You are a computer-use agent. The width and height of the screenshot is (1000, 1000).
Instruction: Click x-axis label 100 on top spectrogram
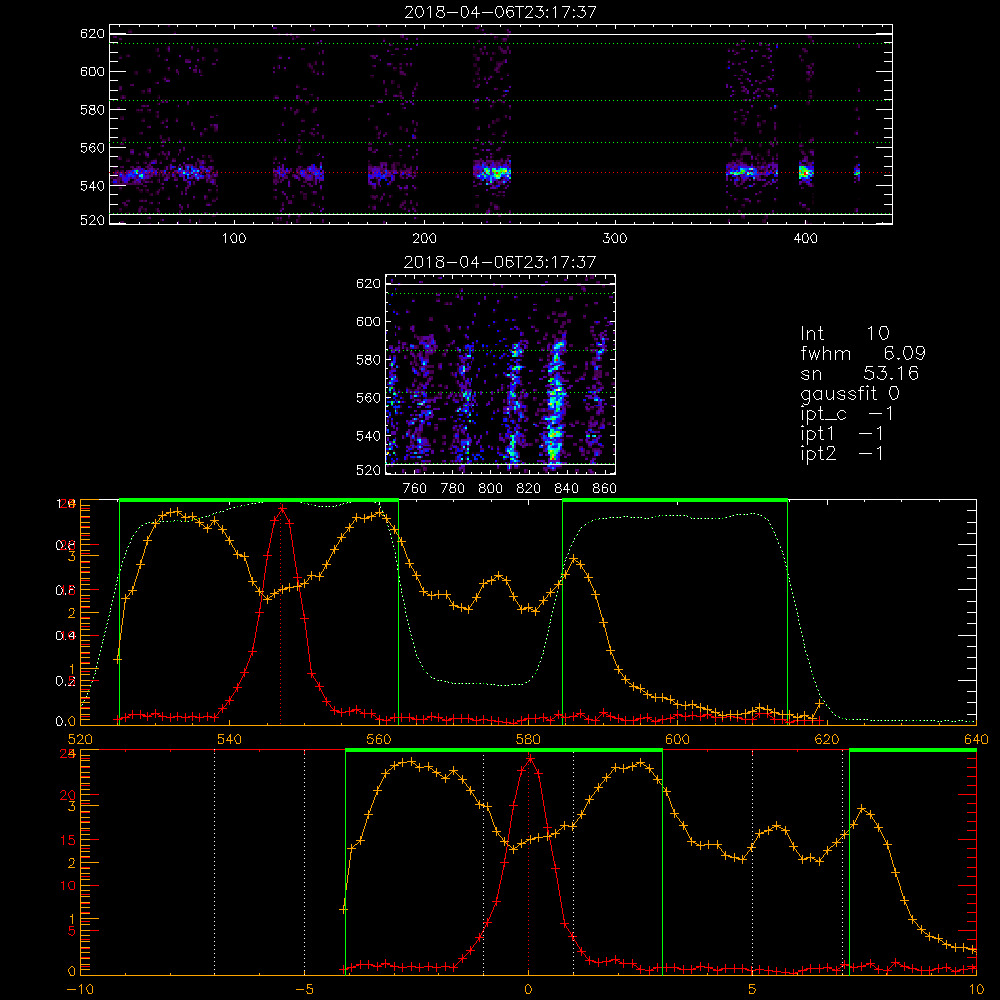[234, 239]
